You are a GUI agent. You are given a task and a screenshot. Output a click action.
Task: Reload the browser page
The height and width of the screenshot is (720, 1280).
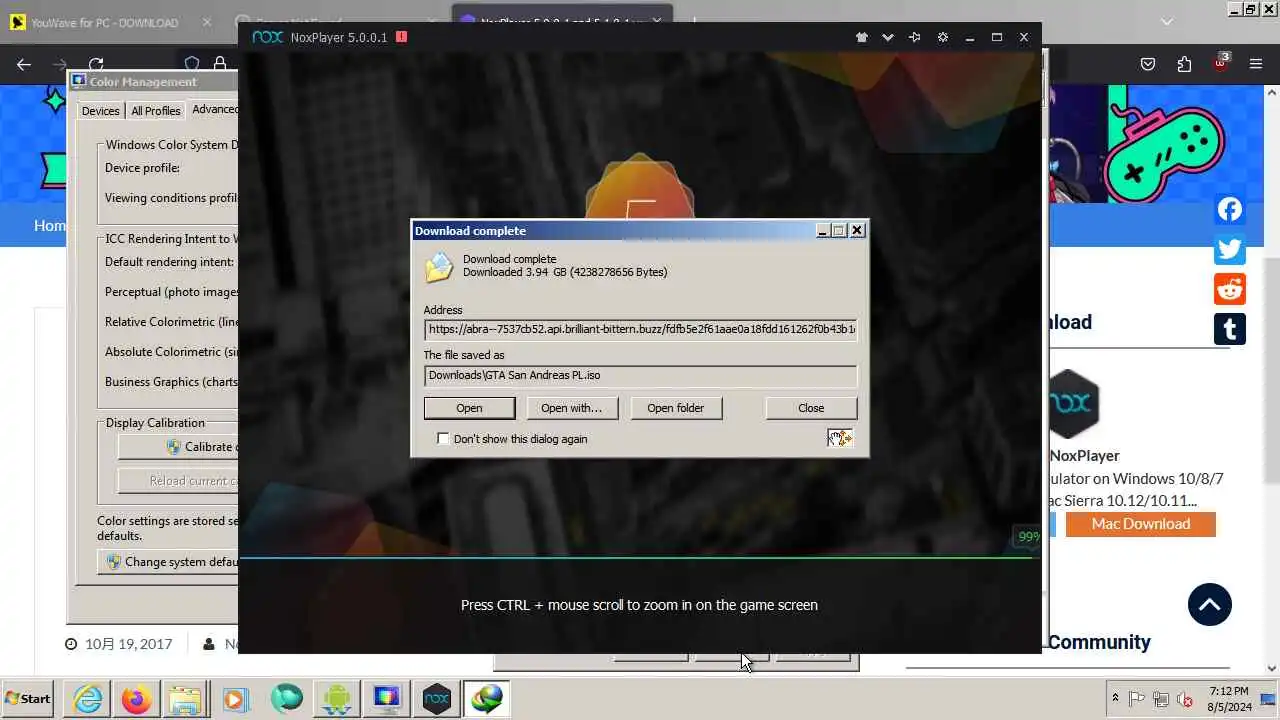[x=96, y=64]
